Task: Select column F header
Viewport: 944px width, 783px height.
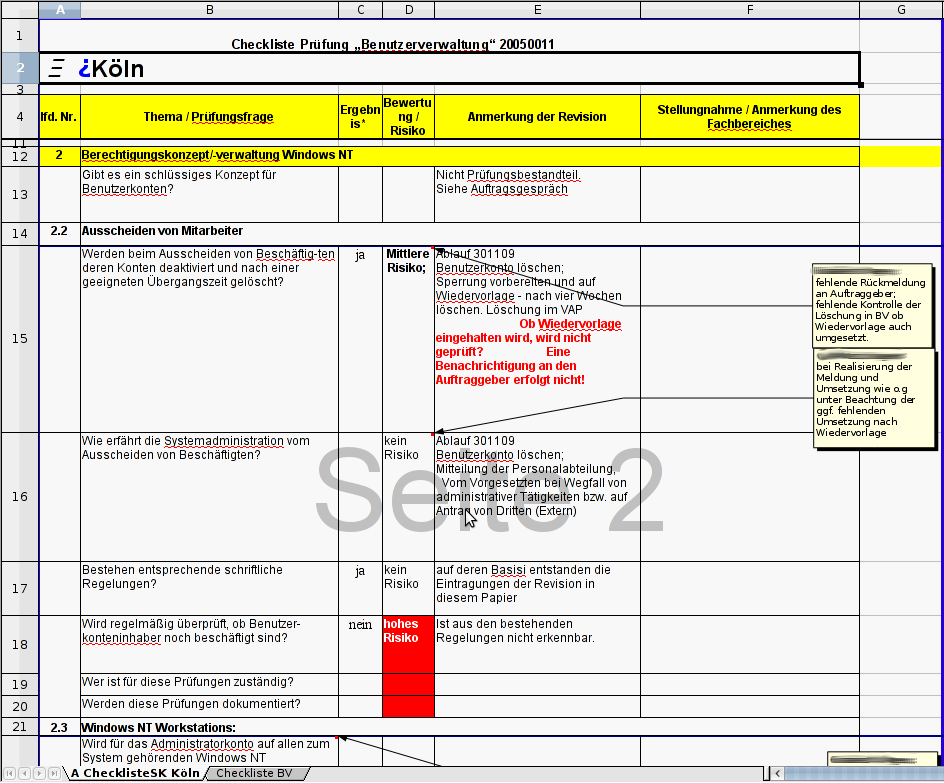Action: (750, 10)
